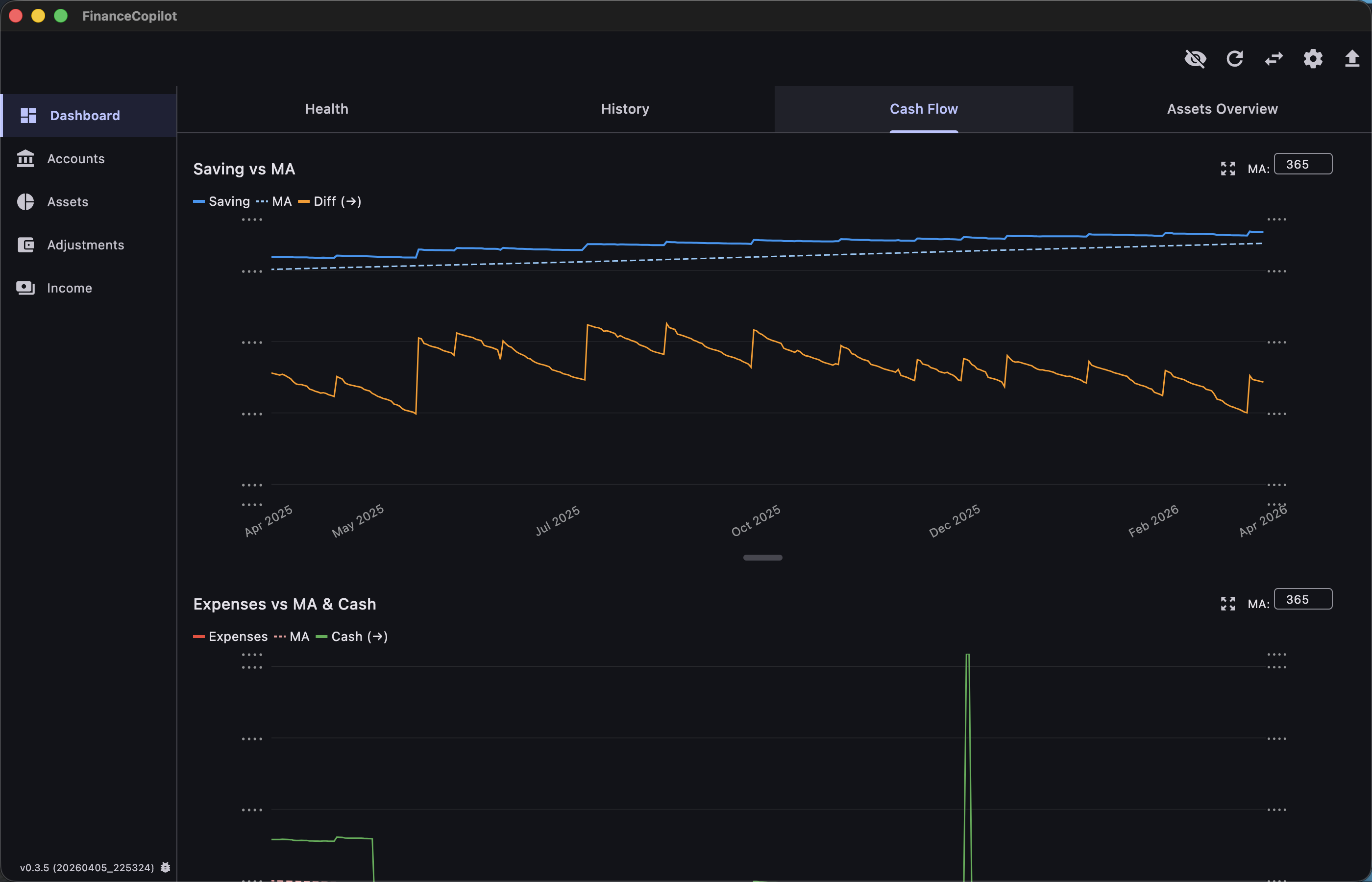
Task: Click the refresh icon in toolbar
Action: (x=1235, y=59)
